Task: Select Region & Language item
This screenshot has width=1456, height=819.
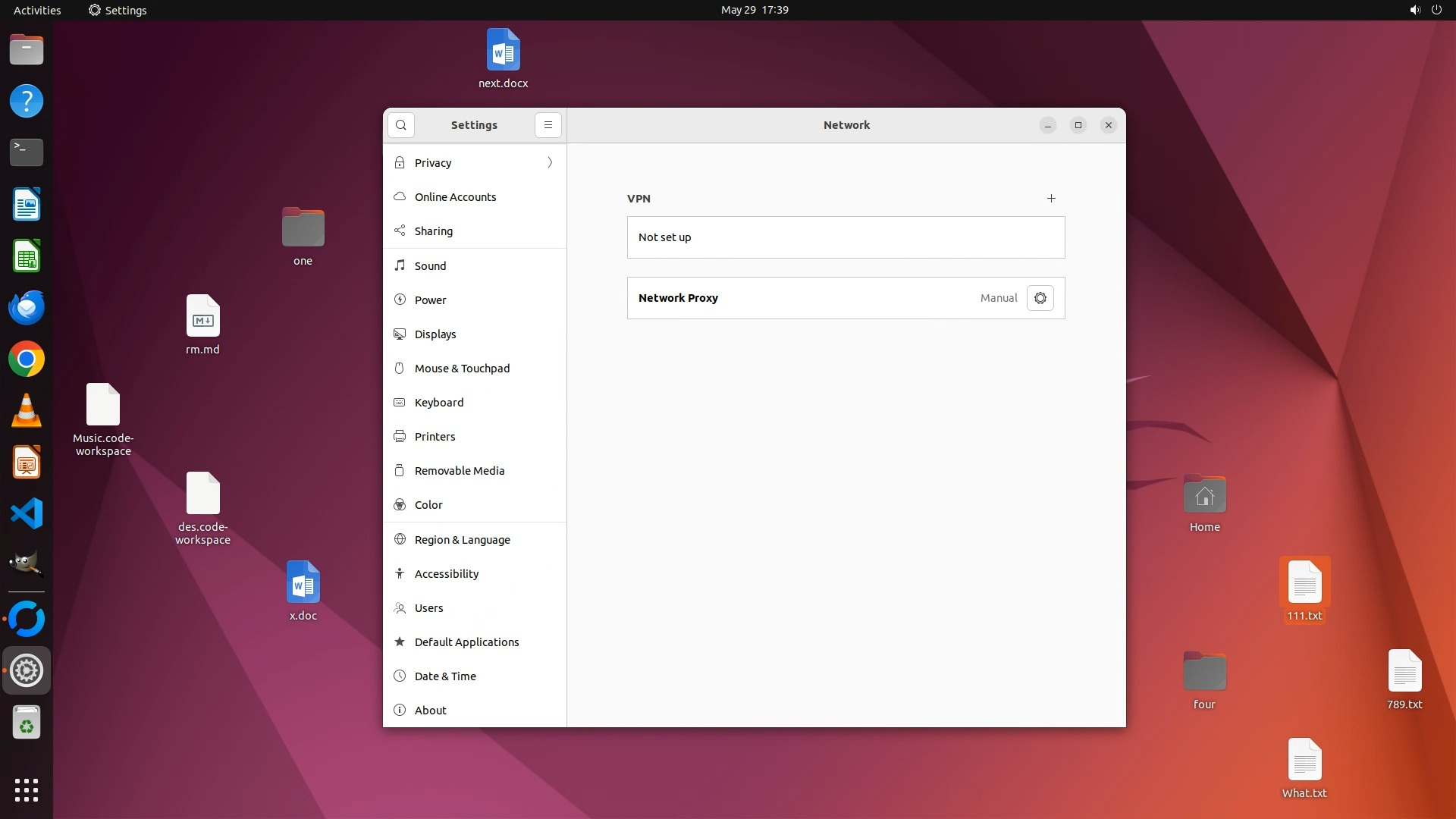Action: [x=462, y=540]
